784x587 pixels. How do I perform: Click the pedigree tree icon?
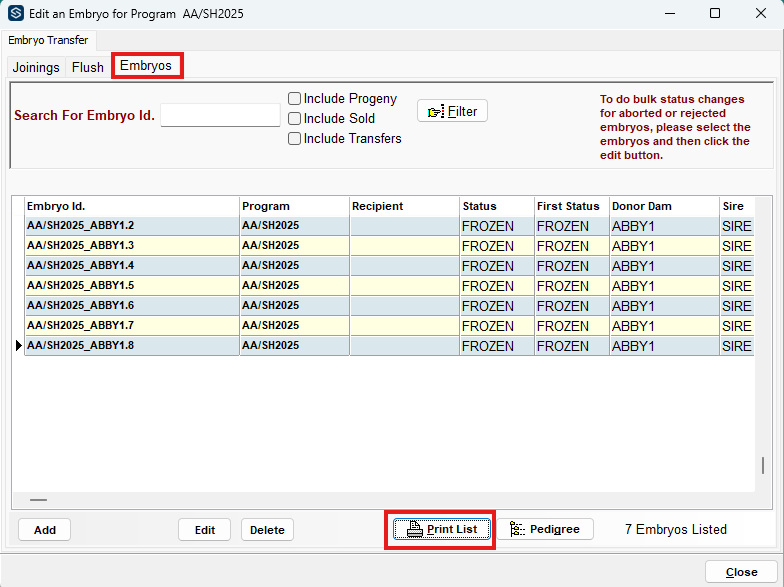click(x=517, y=529)
